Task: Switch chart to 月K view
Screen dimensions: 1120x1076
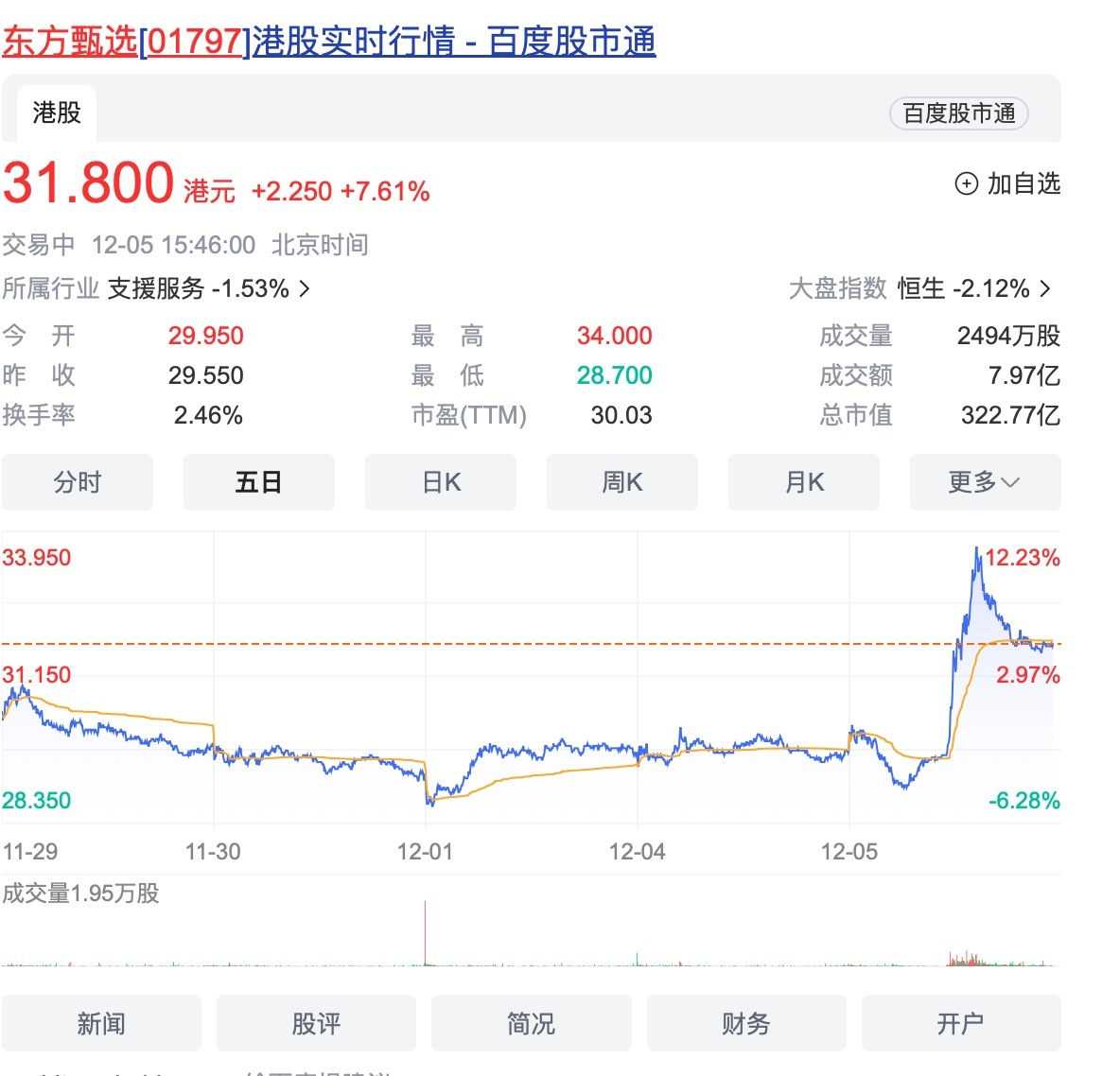Action: (x=804, y=482)
